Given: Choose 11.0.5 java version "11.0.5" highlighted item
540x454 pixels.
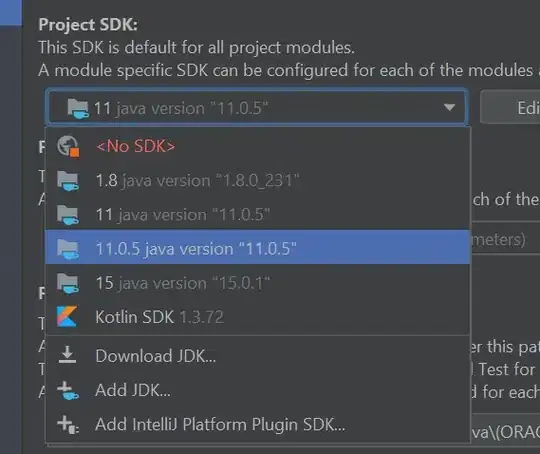Looking at the screenshot, I should pos(258,248).
